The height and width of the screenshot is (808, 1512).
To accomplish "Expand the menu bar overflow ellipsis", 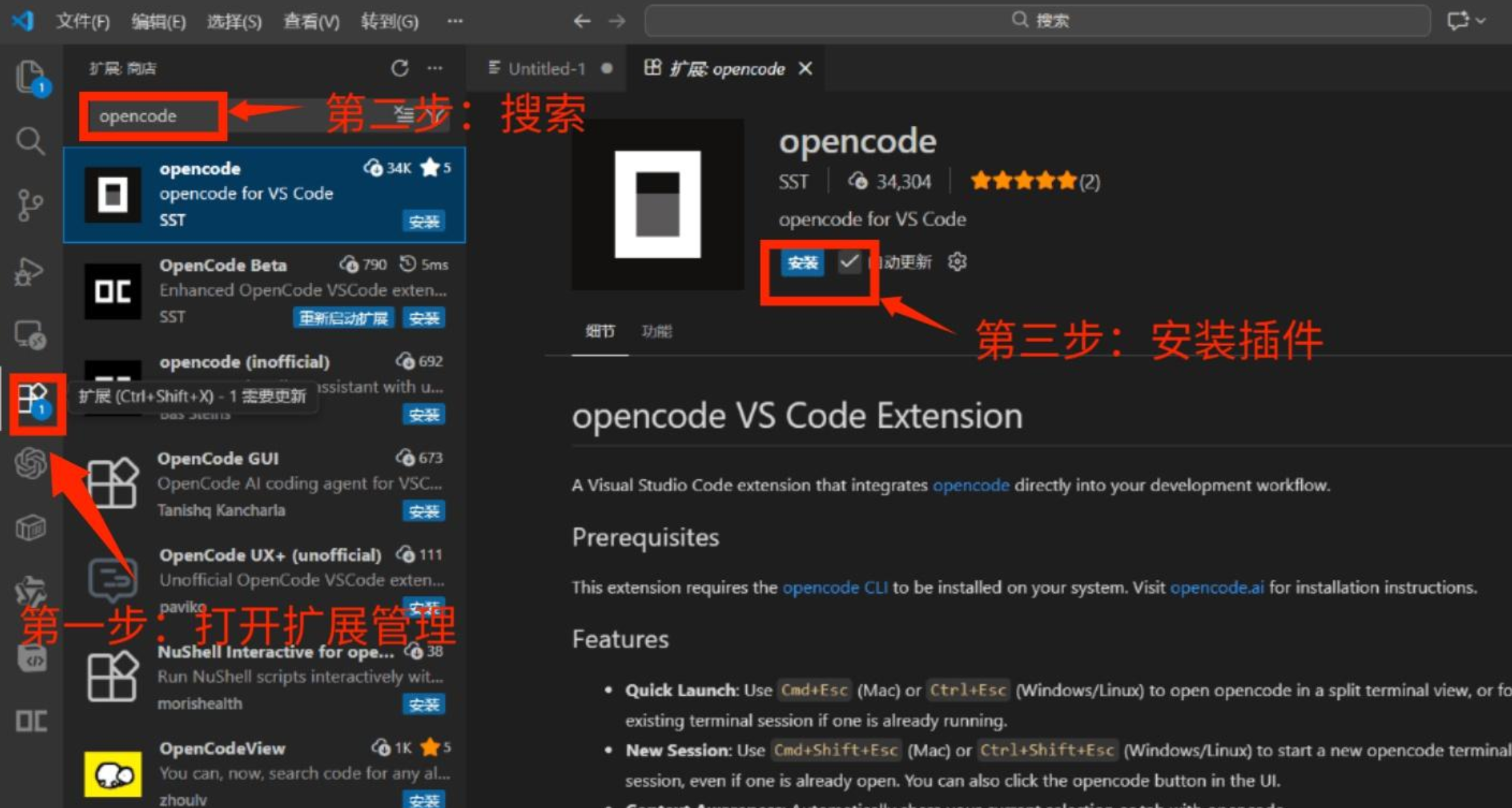I will [455, 21].
